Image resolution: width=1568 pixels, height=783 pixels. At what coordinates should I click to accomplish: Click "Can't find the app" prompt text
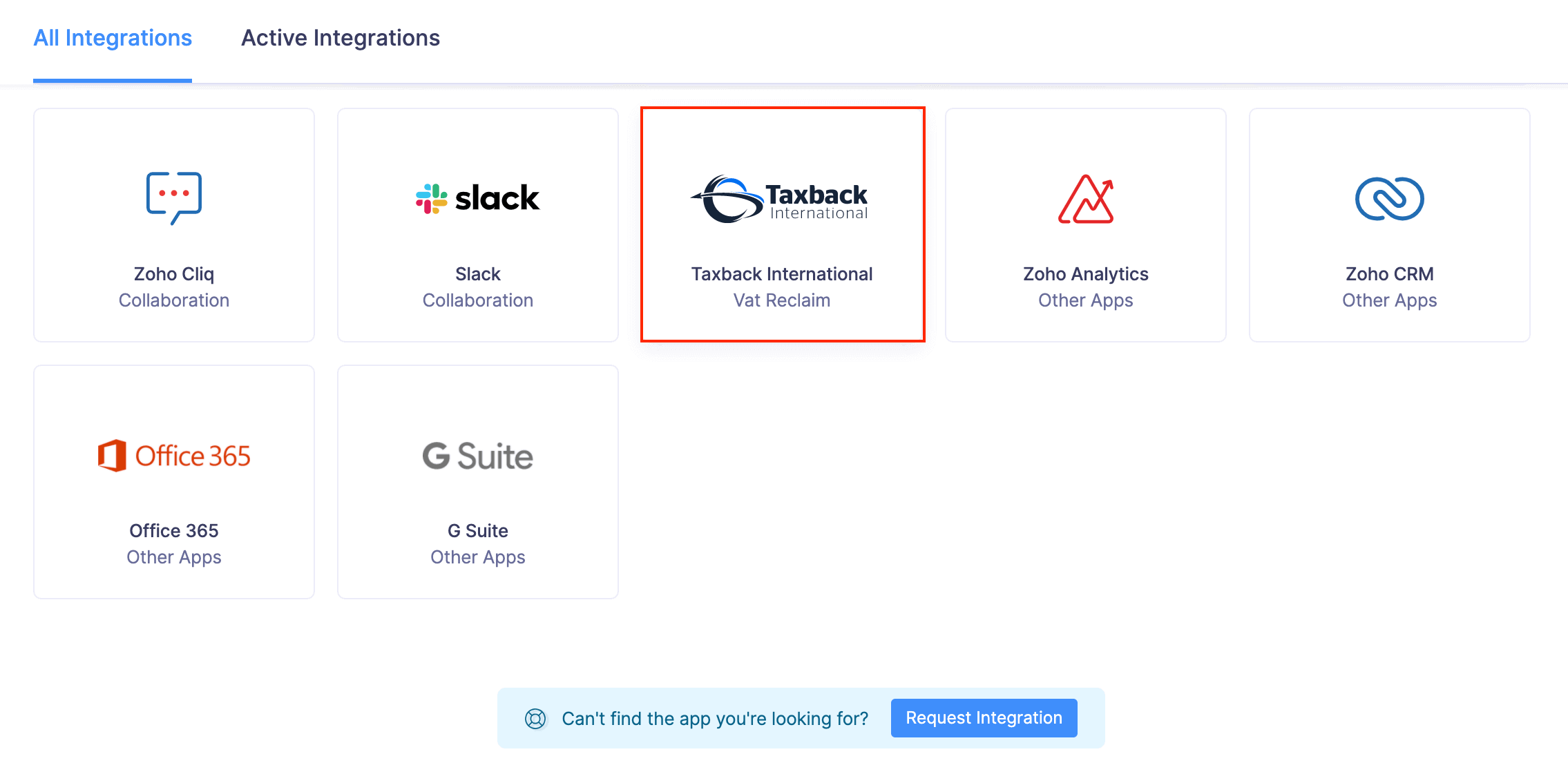coord(715,719)
